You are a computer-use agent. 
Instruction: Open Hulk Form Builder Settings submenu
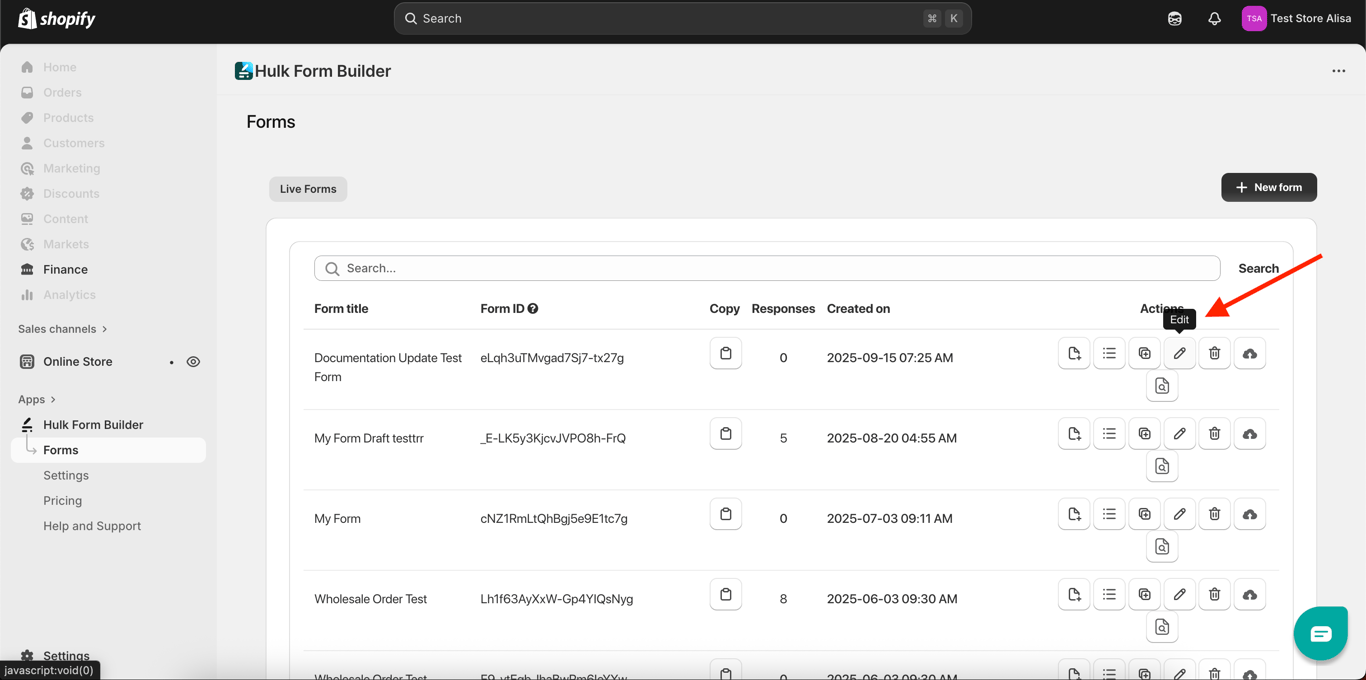[x=66, y=475]
